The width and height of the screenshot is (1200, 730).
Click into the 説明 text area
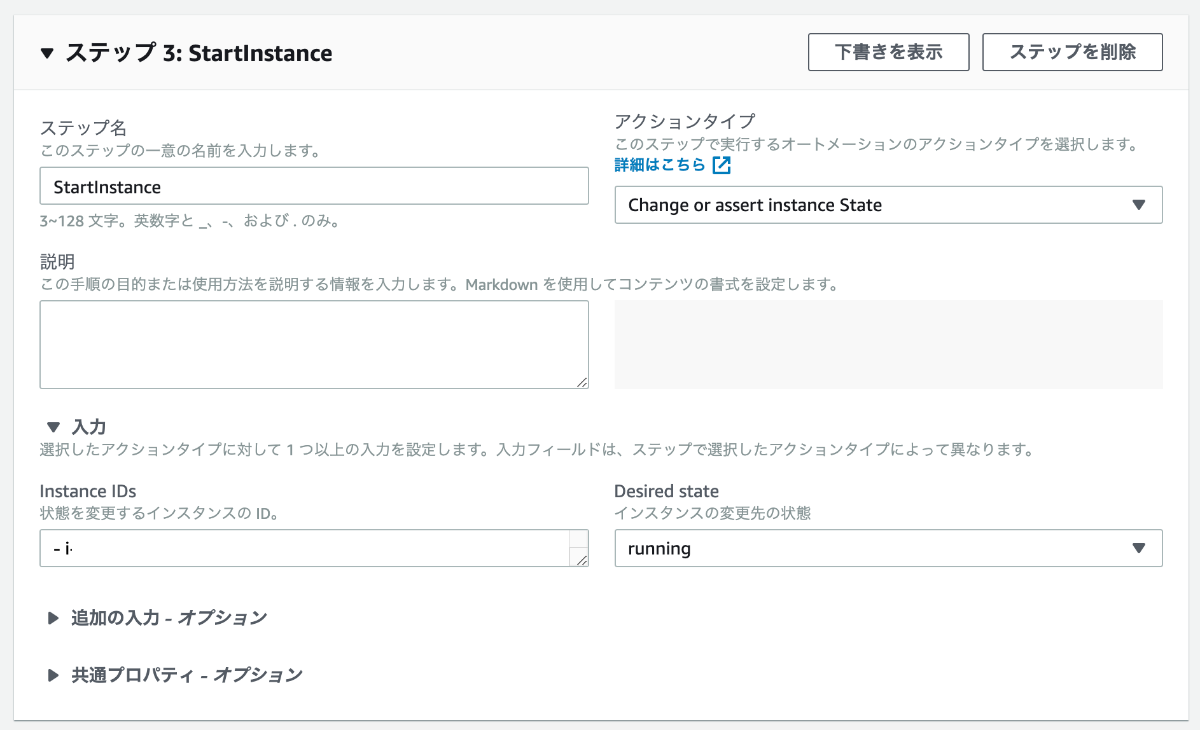(314, 344)
